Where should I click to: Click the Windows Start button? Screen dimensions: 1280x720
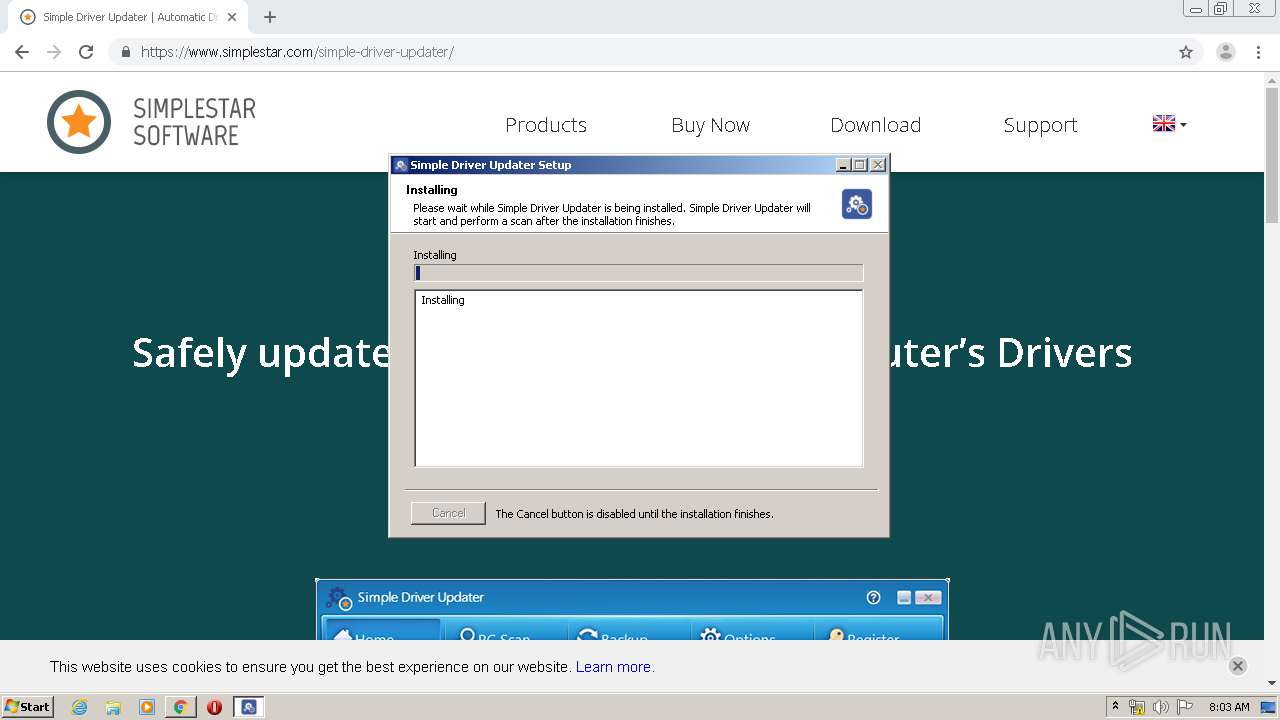(28, 707)
